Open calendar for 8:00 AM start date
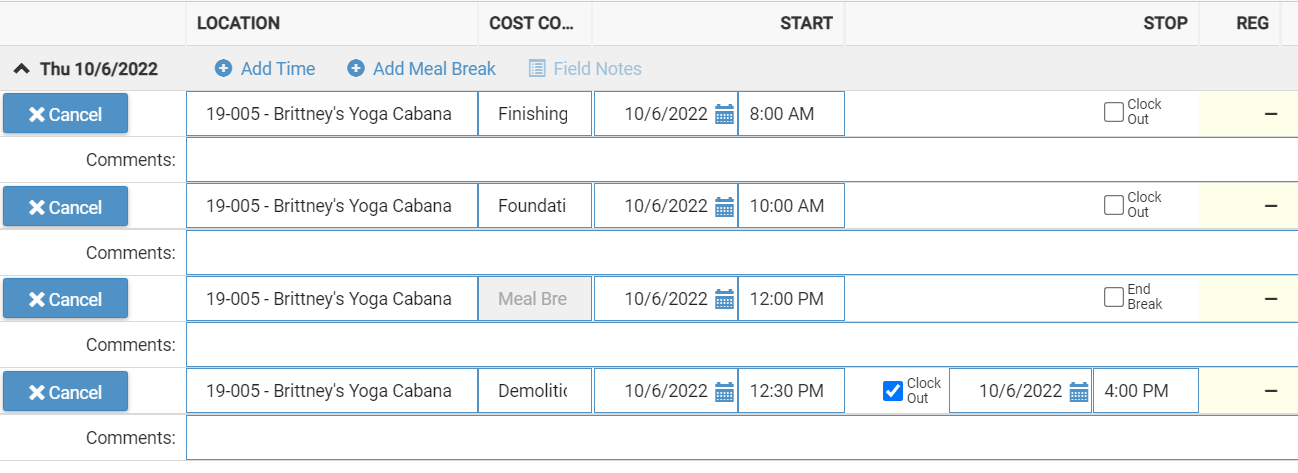Screen dimensions: 1298x473 tap(725, 114)
